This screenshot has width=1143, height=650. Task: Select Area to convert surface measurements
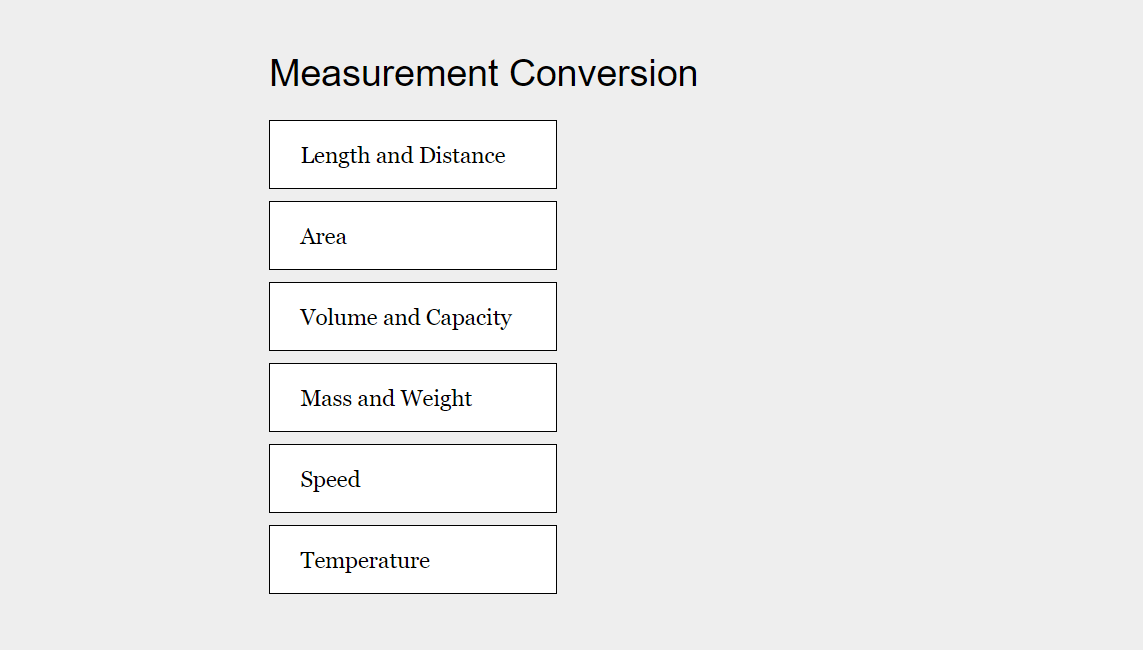coord(412,235)
